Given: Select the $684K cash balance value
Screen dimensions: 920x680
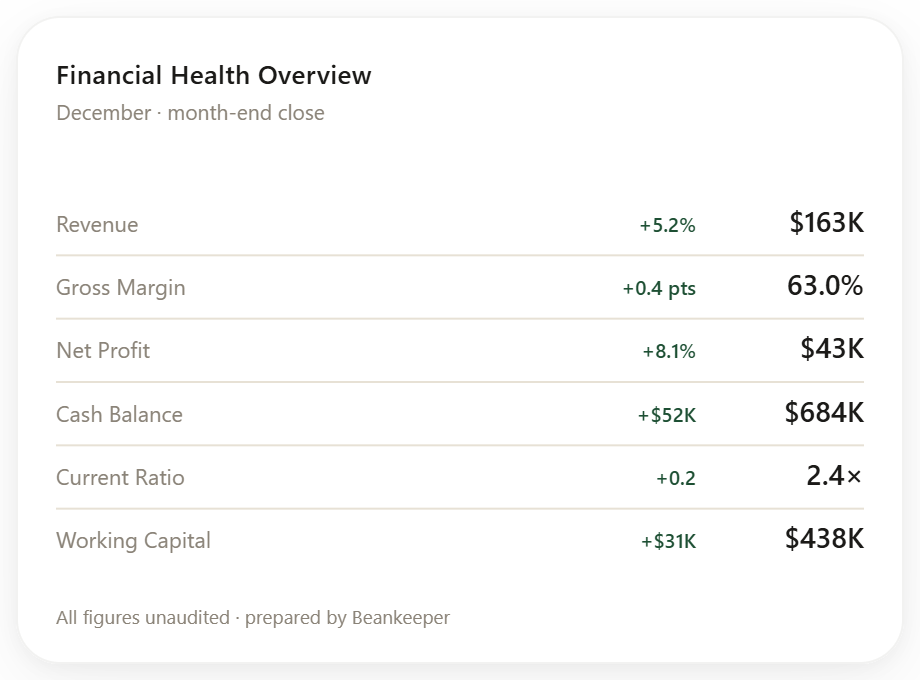Looking at the screenshot, I should (x=824, y=412).
